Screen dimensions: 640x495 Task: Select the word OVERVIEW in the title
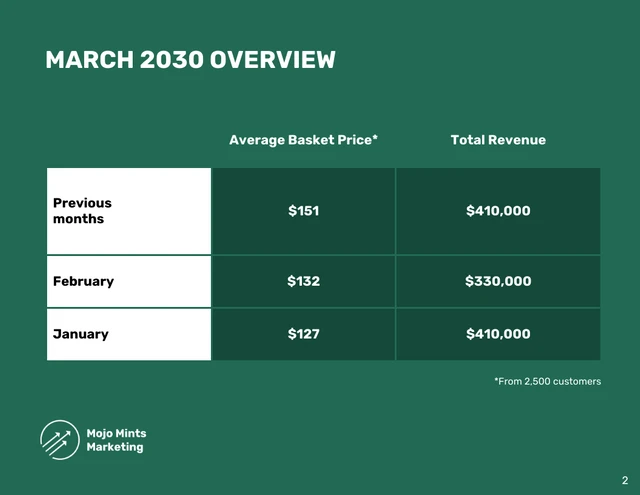pyautogui.click(x=272, y=60)
